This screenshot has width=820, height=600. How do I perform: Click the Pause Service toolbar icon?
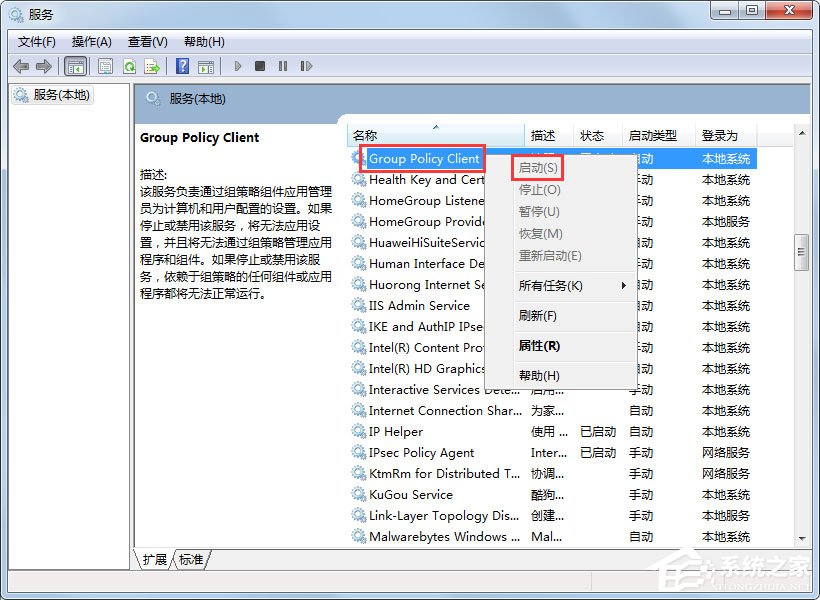(x=283, y=66)
